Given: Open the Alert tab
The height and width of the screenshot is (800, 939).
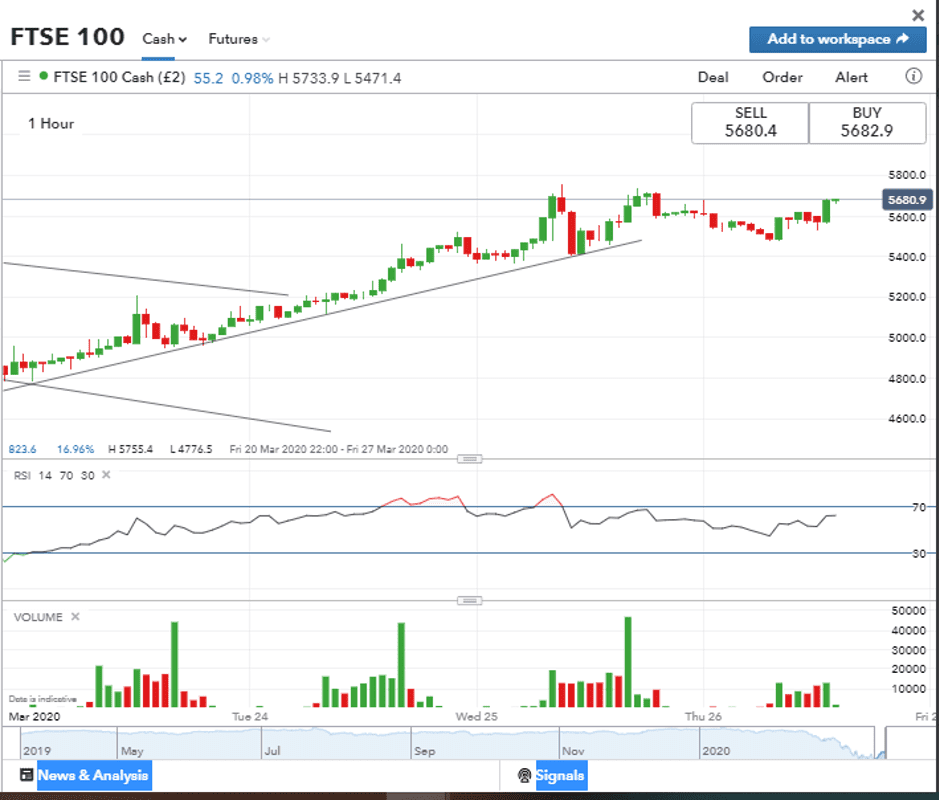Looking at the screenshot, I should 851,77.
